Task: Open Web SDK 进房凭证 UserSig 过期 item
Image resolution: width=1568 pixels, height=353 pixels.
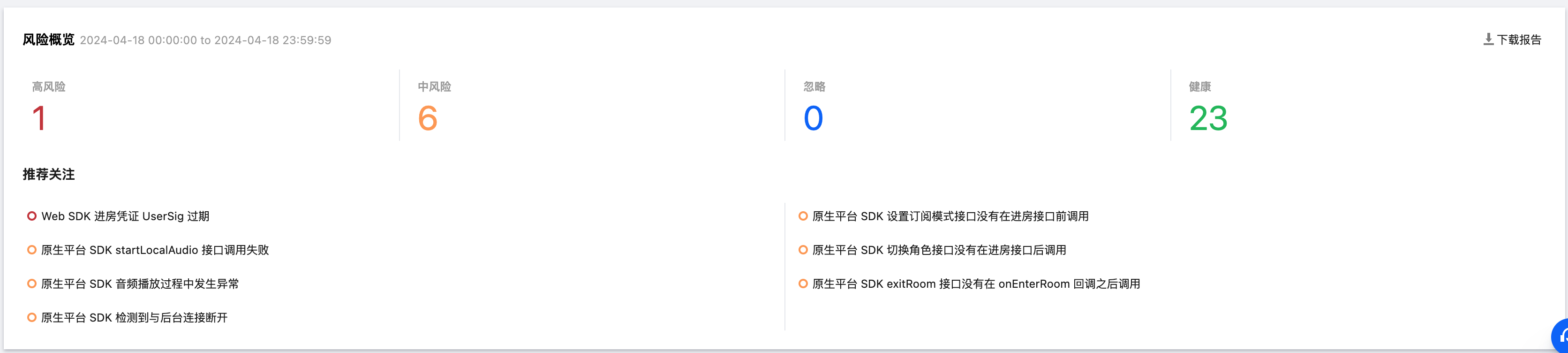Action: [x=125, y=216]
